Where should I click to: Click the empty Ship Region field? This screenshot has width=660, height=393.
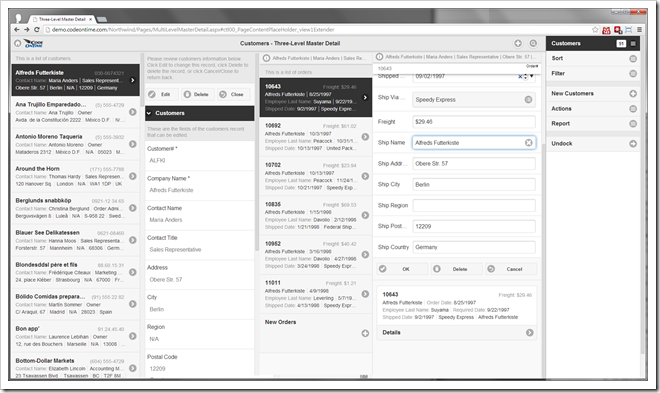[x=474, y=205]
